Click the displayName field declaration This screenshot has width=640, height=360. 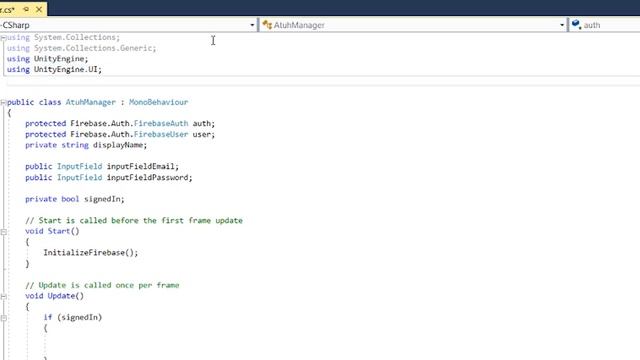pyautogui.click(x=86, y=145)
